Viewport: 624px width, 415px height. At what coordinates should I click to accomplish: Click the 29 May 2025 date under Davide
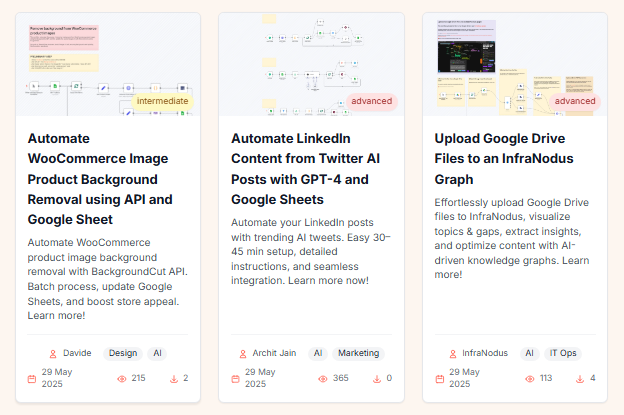(x=57, y=378)
